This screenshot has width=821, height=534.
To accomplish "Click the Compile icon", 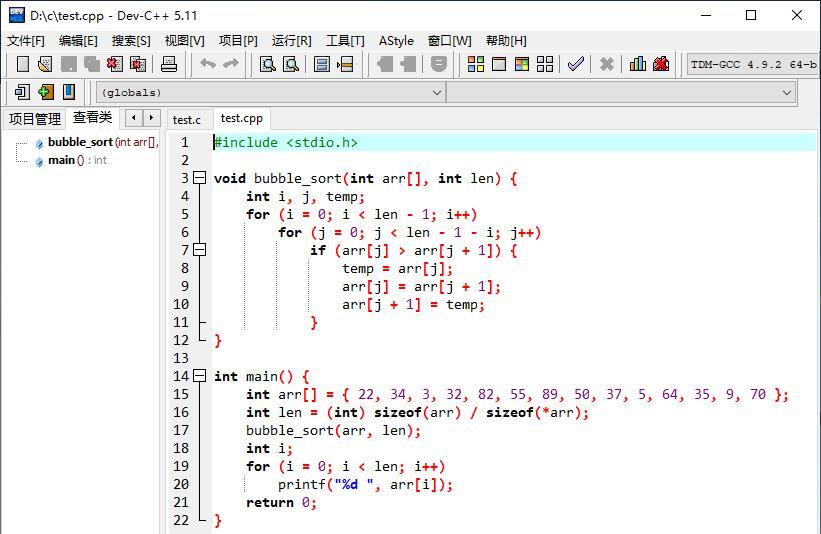I will [475, 64].
